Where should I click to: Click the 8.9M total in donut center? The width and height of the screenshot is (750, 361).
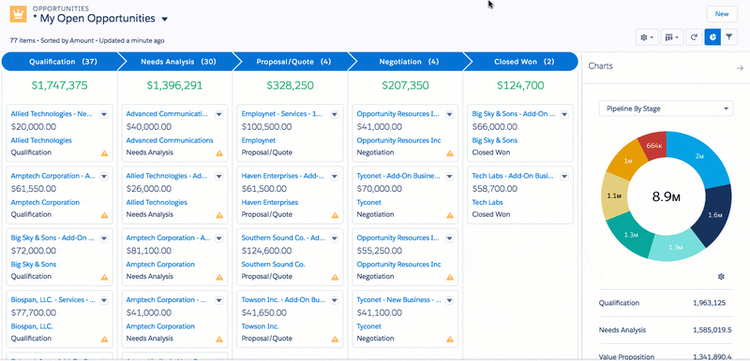click(x=666, y=197)
